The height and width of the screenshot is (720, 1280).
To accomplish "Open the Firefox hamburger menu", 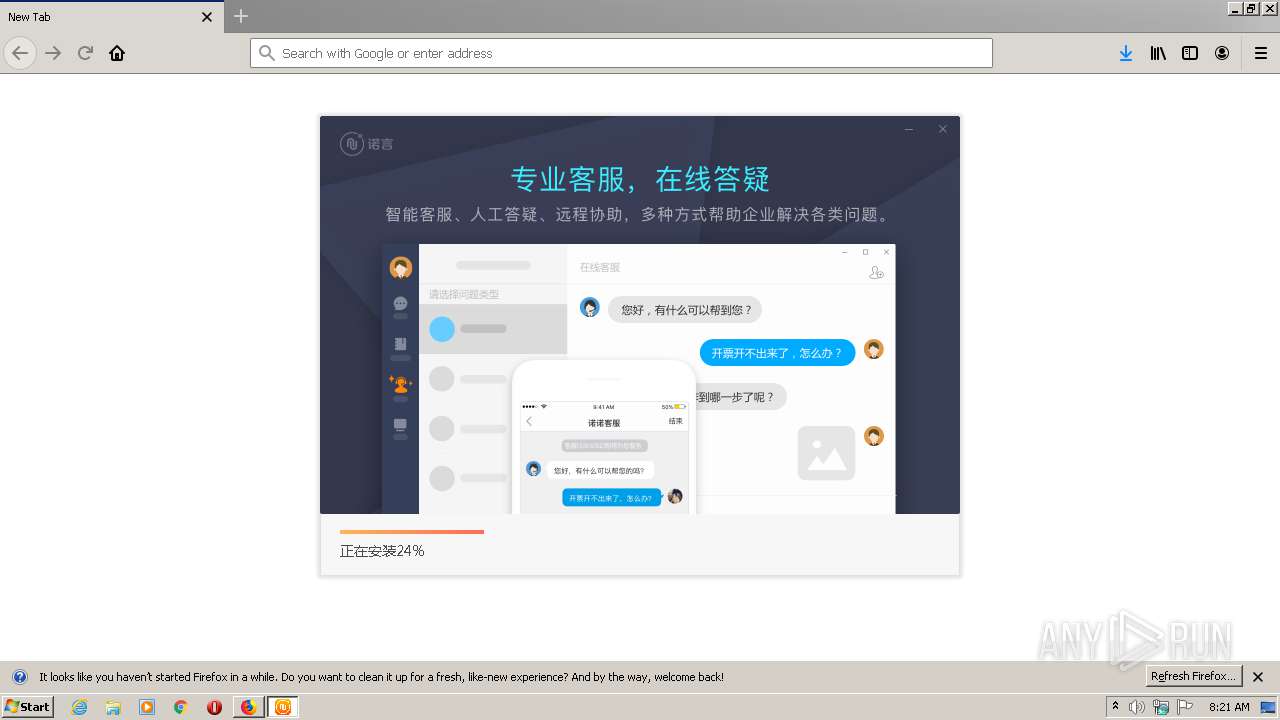I will pyautogui.click(x=1261, y=53).
